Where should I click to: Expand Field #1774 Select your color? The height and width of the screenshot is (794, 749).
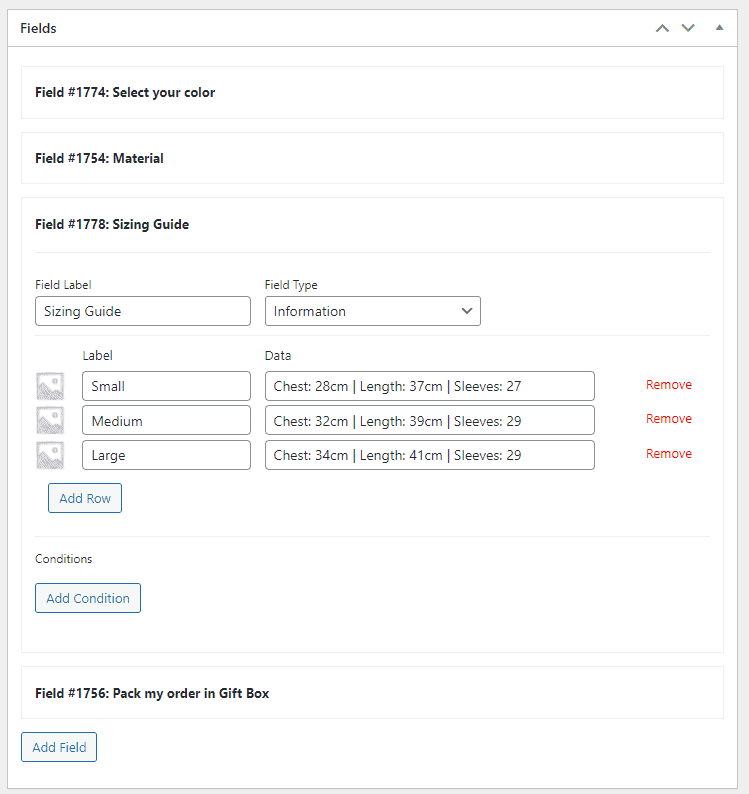click(372, 93)
